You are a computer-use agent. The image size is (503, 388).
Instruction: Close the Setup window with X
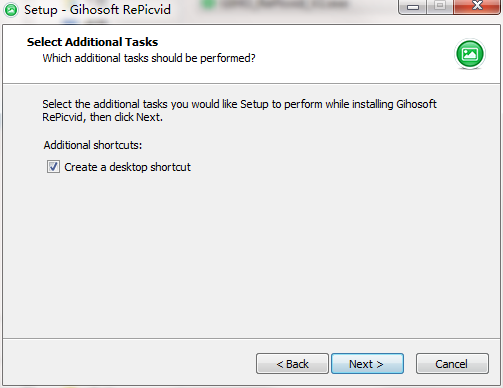[x=477, y=7]
